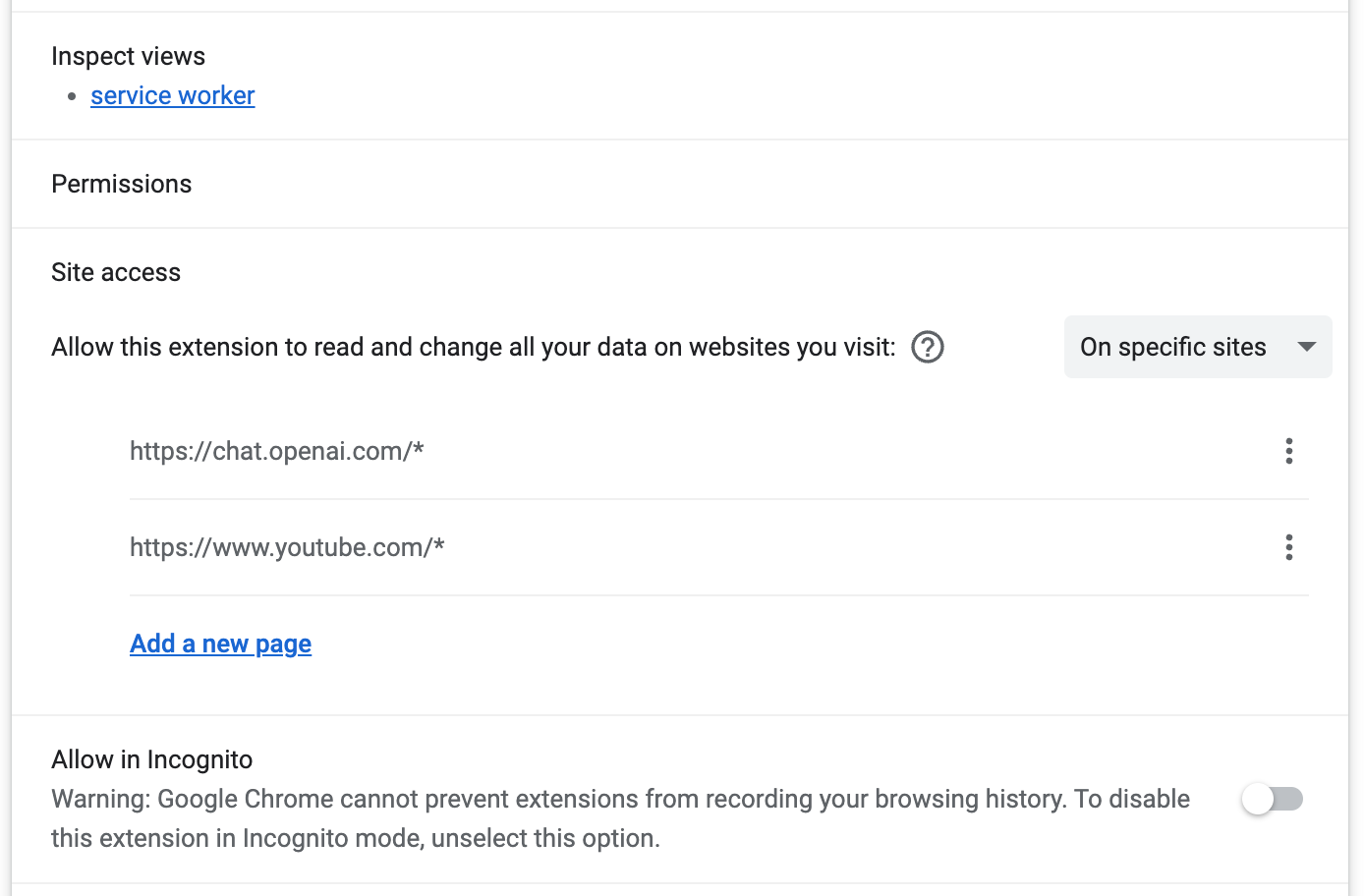Click the "Site access" heading
This screenshot has height=896, width=1364.
pos(116,272)
